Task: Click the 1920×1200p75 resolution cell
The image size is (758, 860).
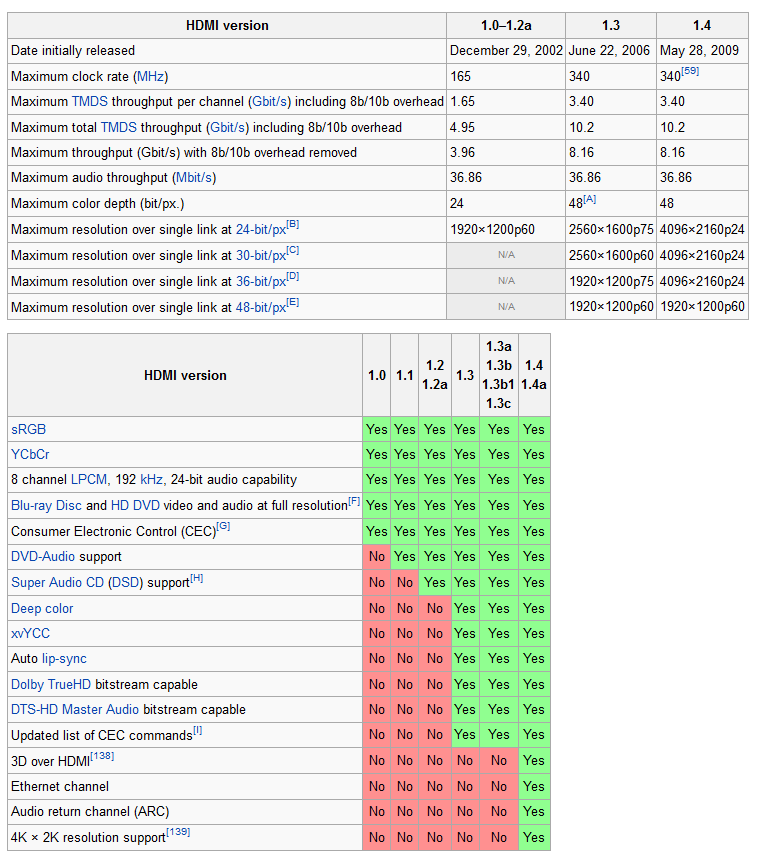Action: click(x=611, y=281)
